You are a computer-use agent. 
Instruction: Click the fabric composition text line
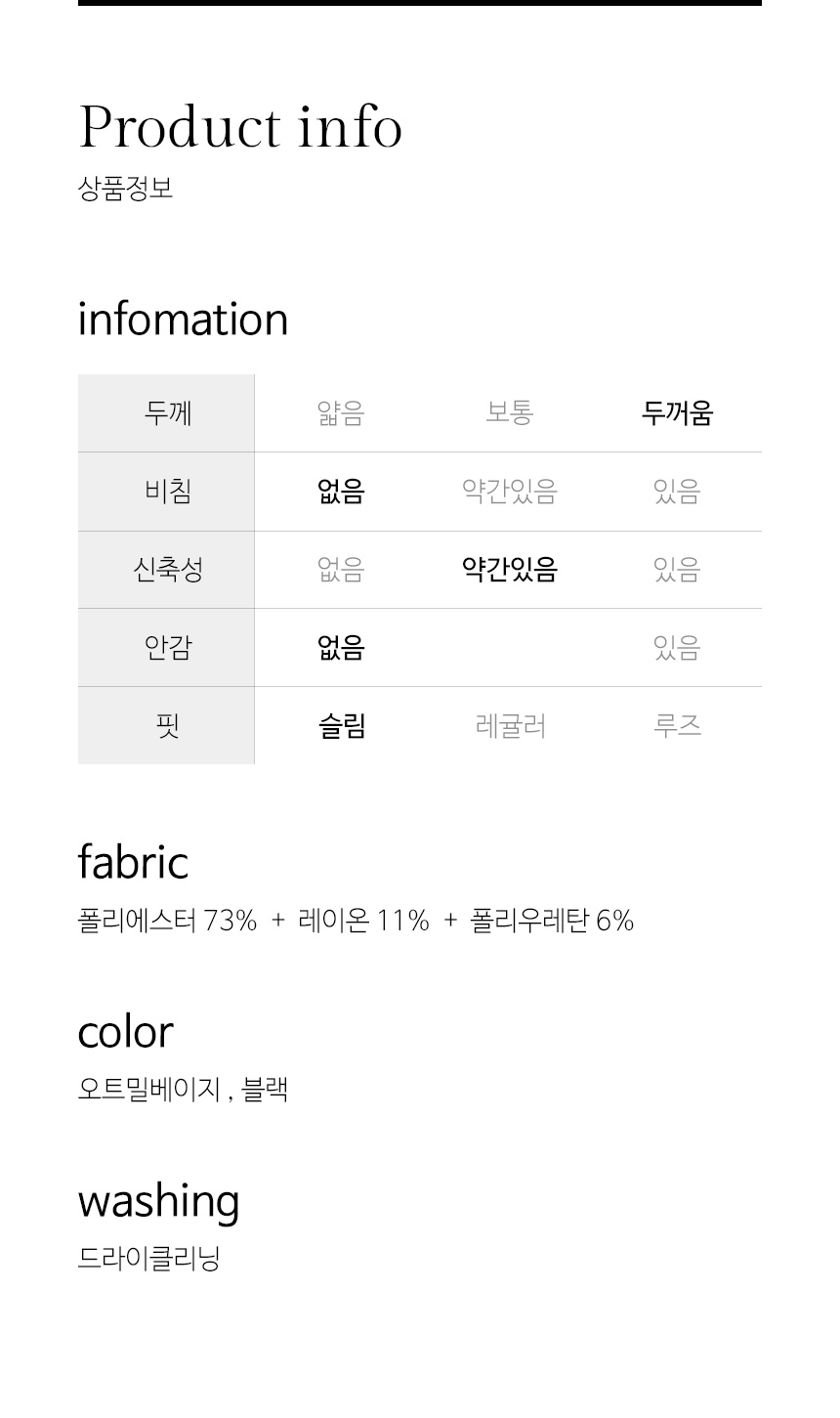[356, 921]
